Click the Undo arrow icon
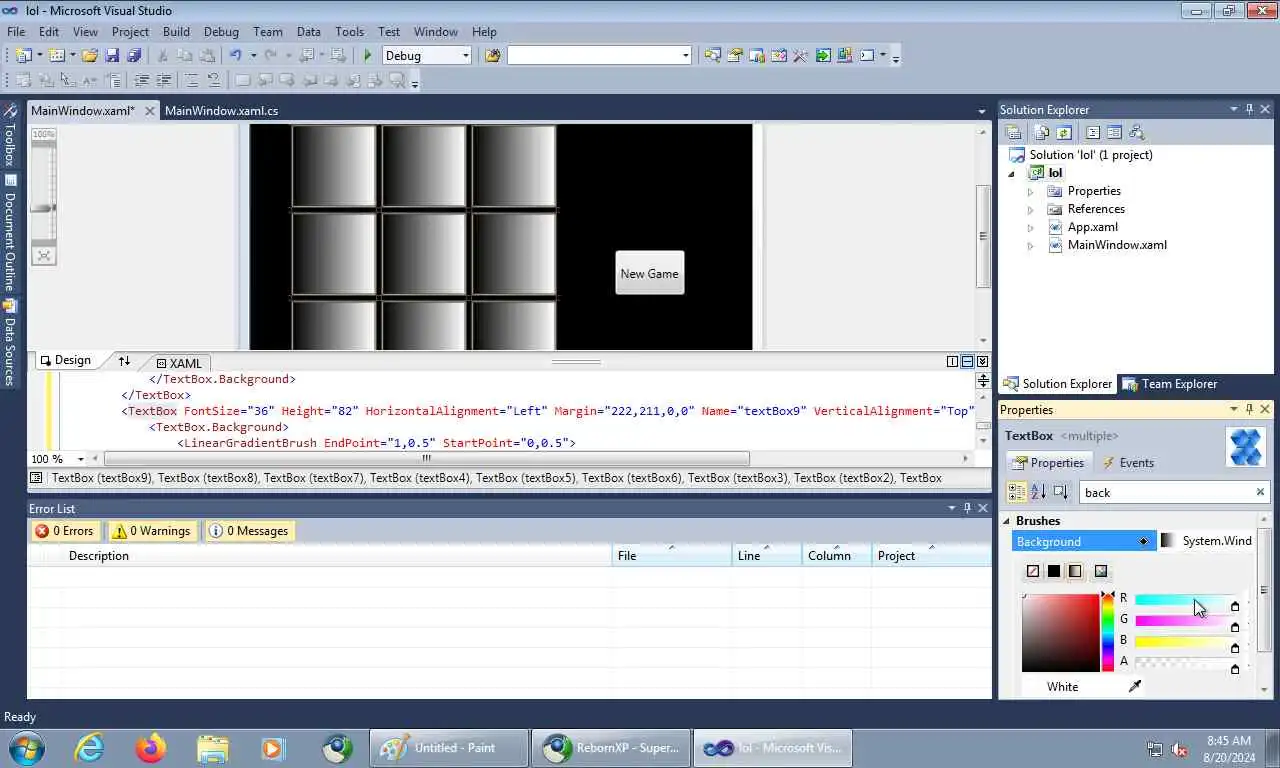This screenshot has height=768, width=1280. (x=235, y=56)
